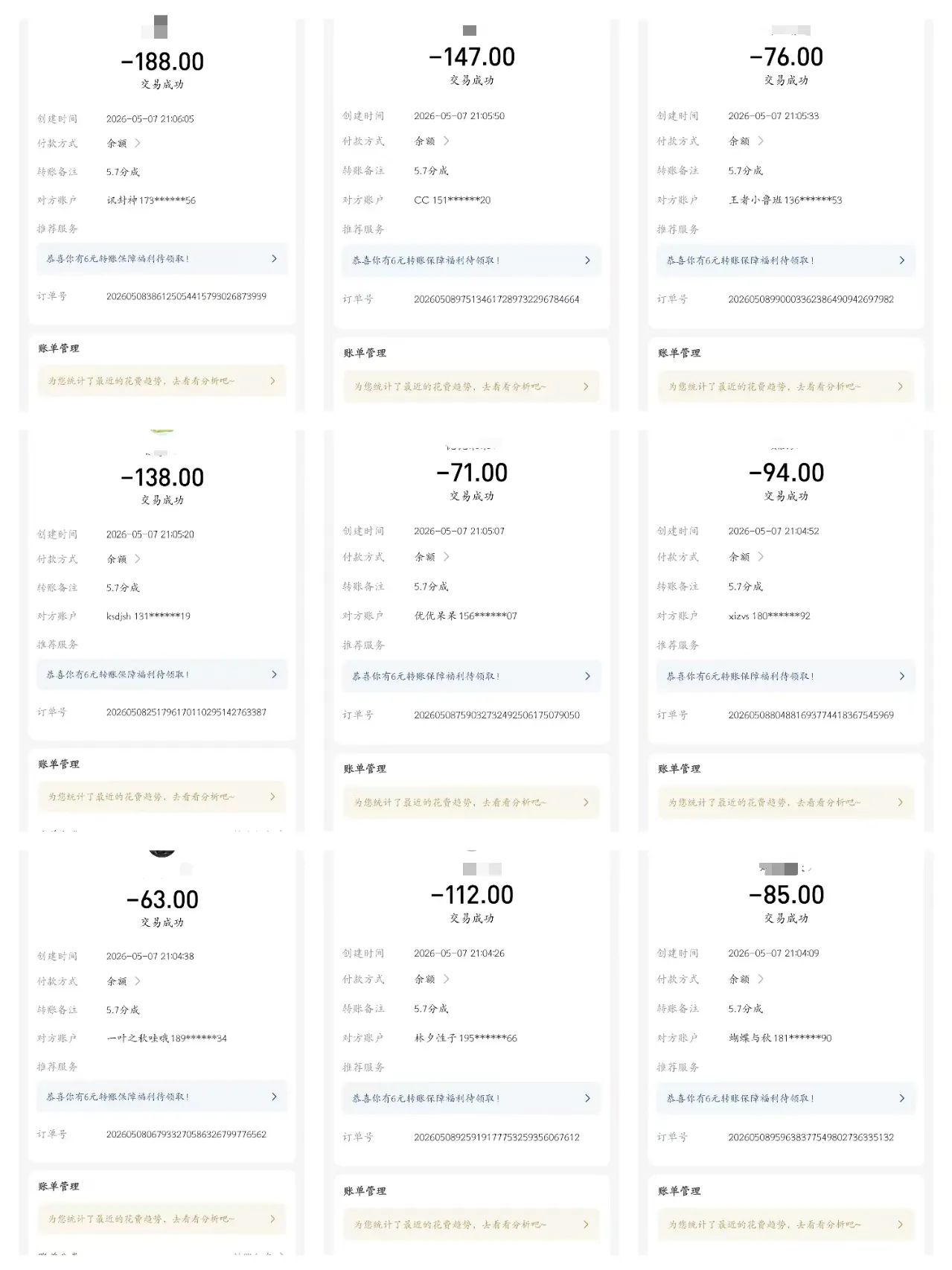Open the 6元转账保障福利 banner in the -94.00 receipt
The height and width of the screenshot is (1270, 952).
click(x=786, y=676)
